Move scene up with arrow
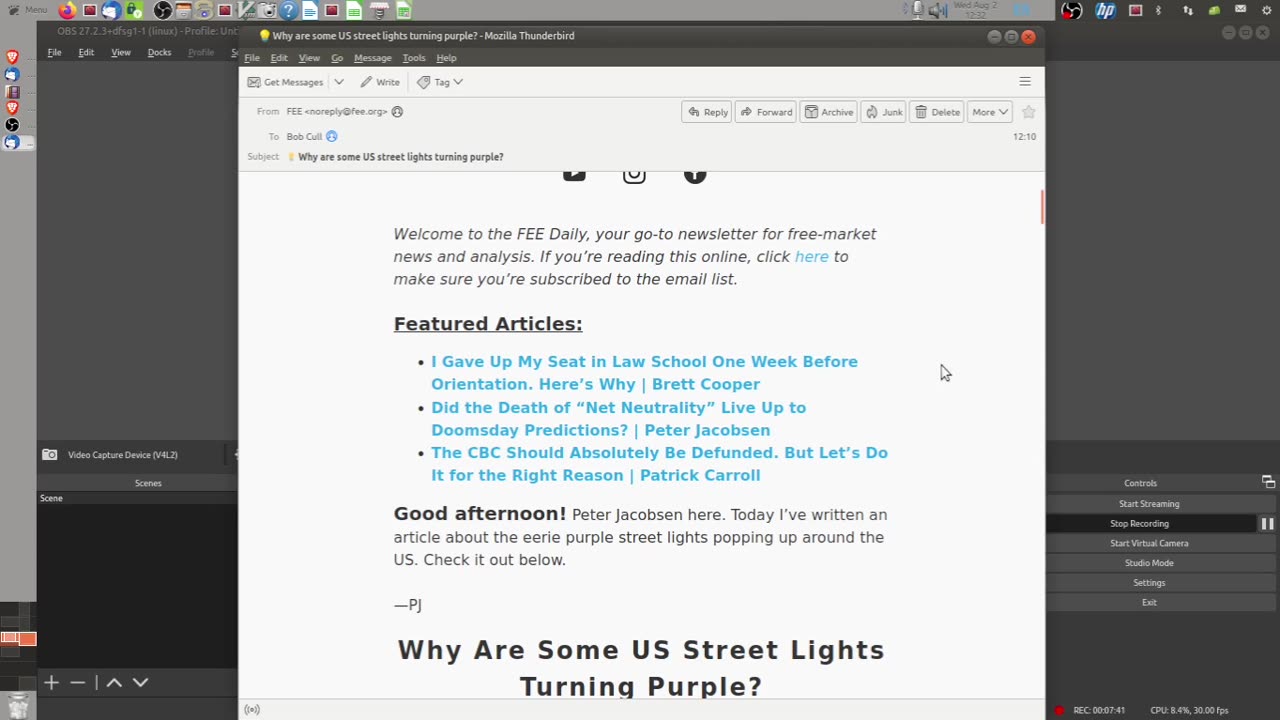The image size is (1280, 720). click(114, 682)
